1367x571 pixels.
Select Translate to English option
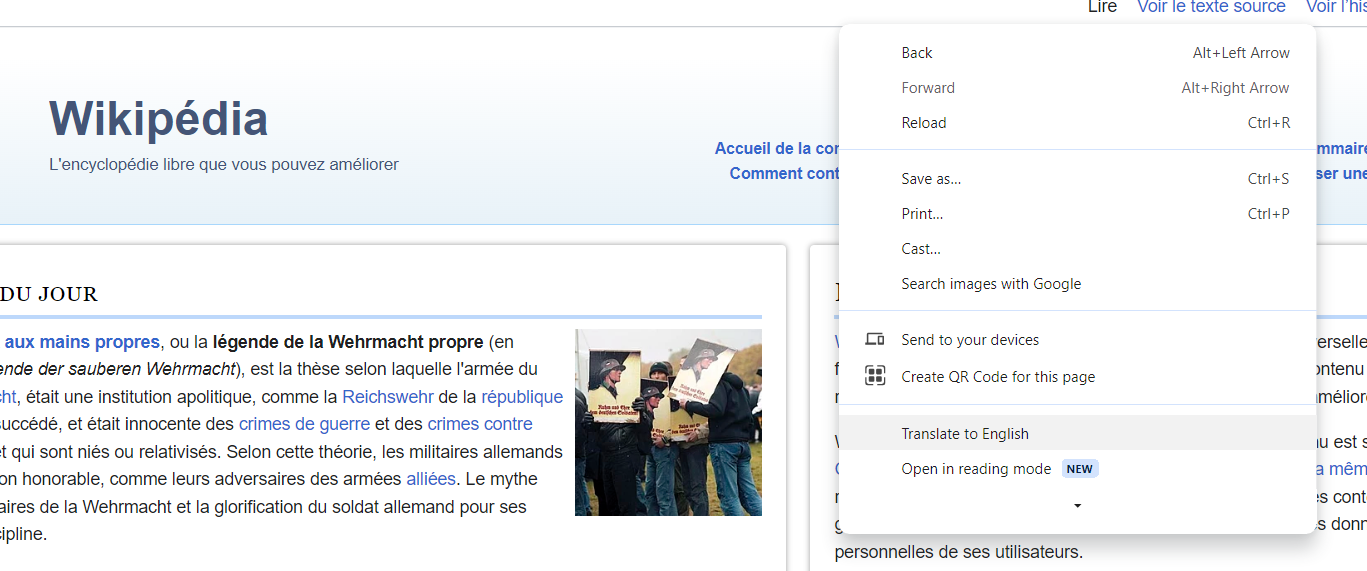pyautogui.click(x=965, y=434)
